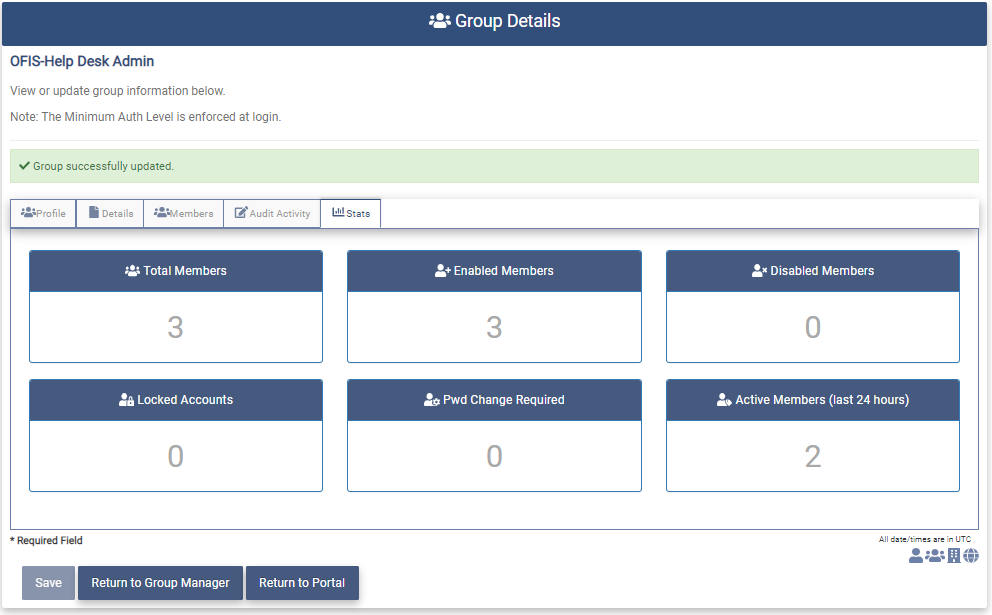Click the Total Members value 3

(175, 327)
